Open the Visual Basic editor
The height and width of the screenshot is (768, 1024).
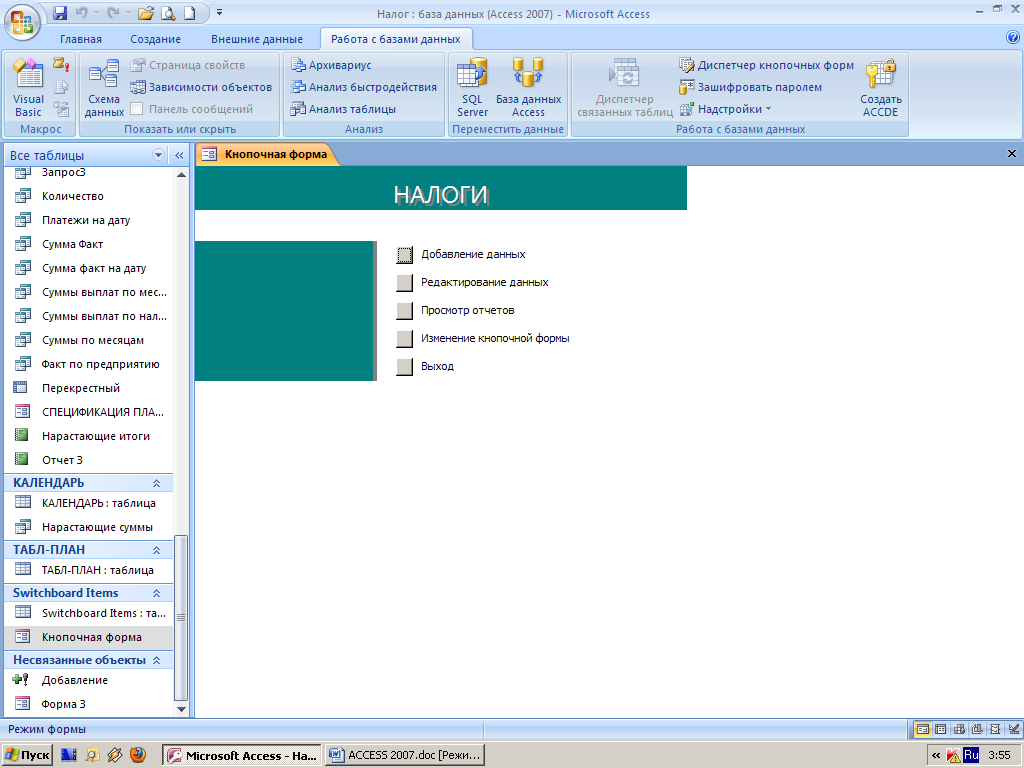tap(28, 88)
